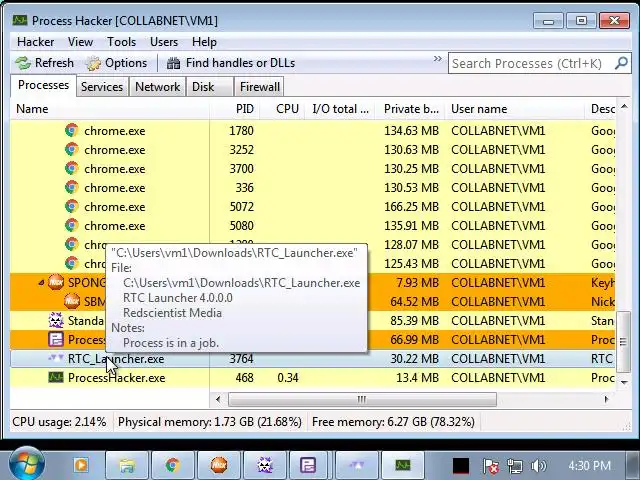Click Chrome icon of the 128.07 MB row
Image resolution: width=640 pixels, height=480 pixels.
[x=72, y=244]
